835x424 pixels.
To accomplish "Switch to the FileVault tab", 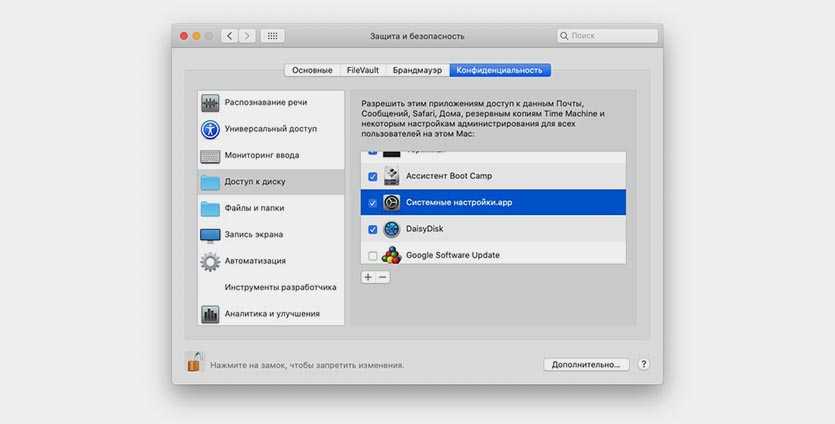I will (361, 70).
